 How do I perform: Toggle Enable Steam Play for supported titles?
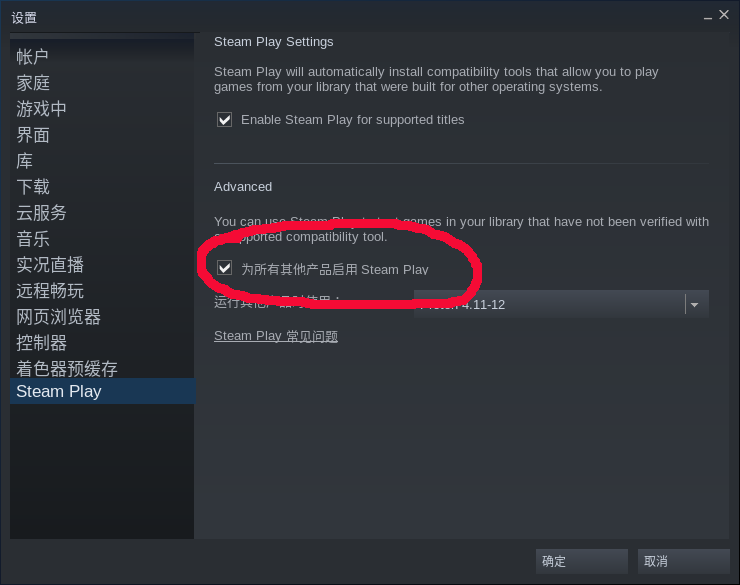click(x=225, y=120)
